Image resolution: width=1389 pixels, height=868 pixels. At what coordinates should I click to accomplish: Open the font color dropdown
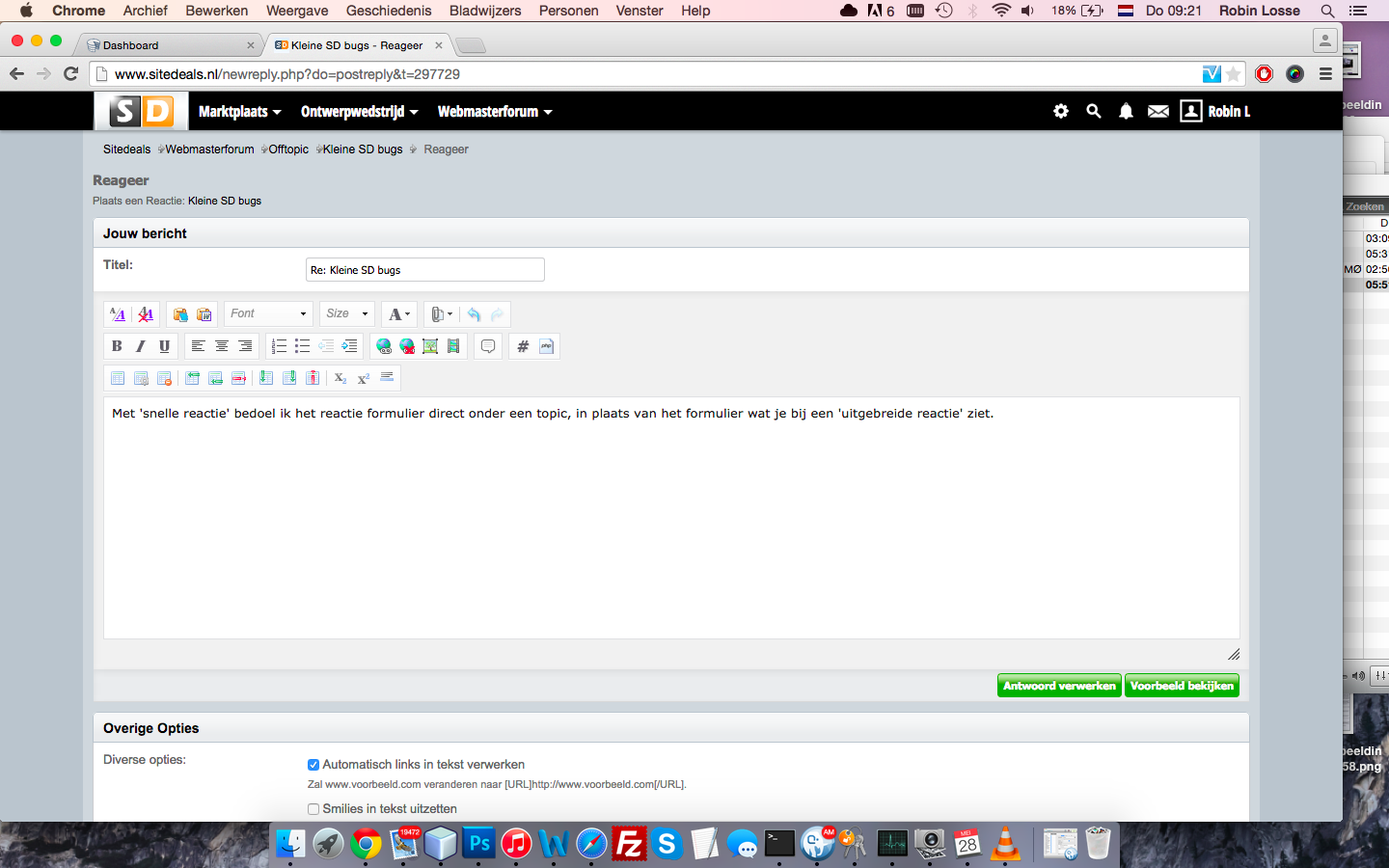coord(399,314)
